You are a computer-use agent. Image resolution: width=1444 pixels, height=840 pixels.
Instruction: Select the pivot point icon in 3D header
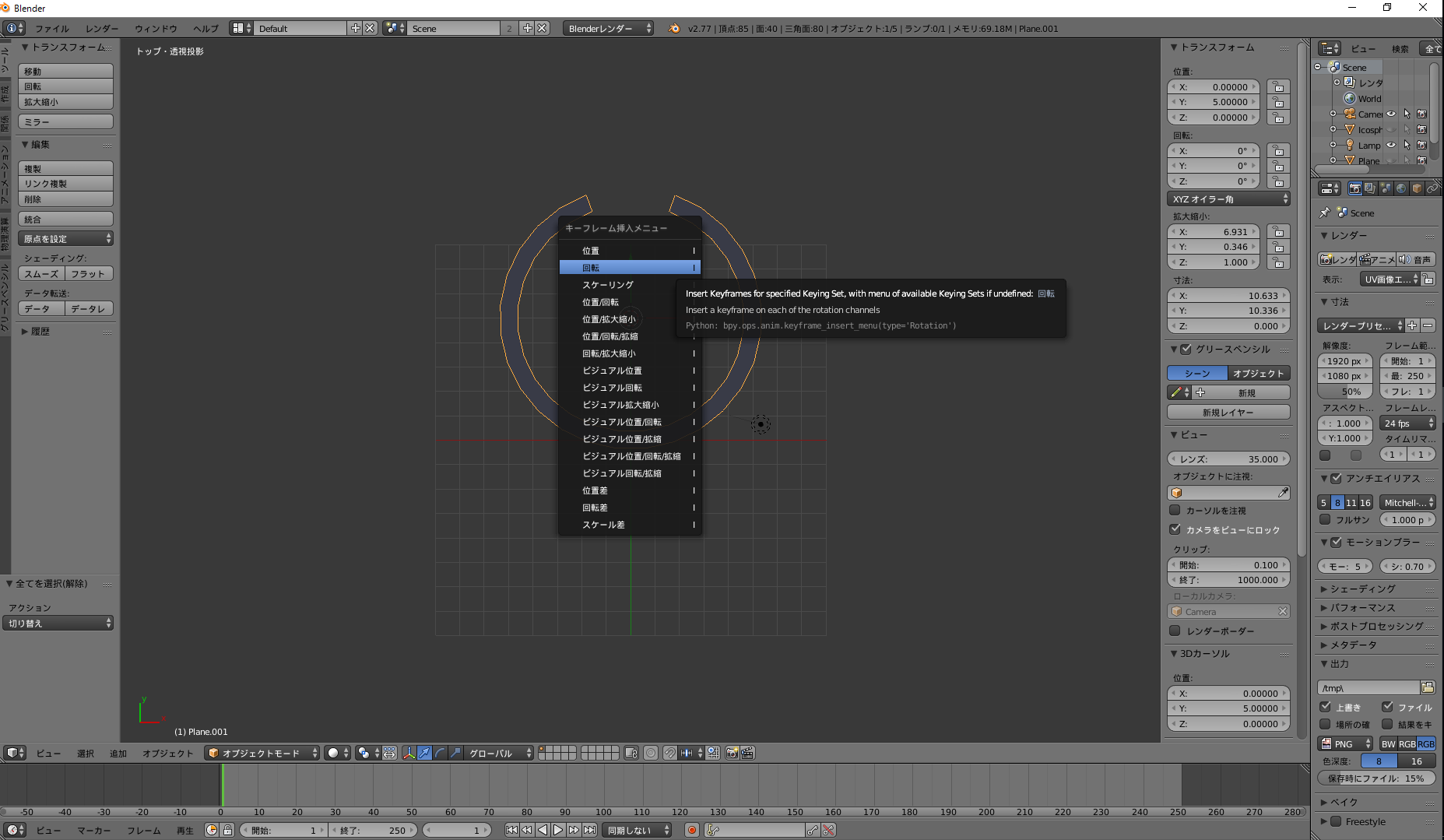(367, 753)
